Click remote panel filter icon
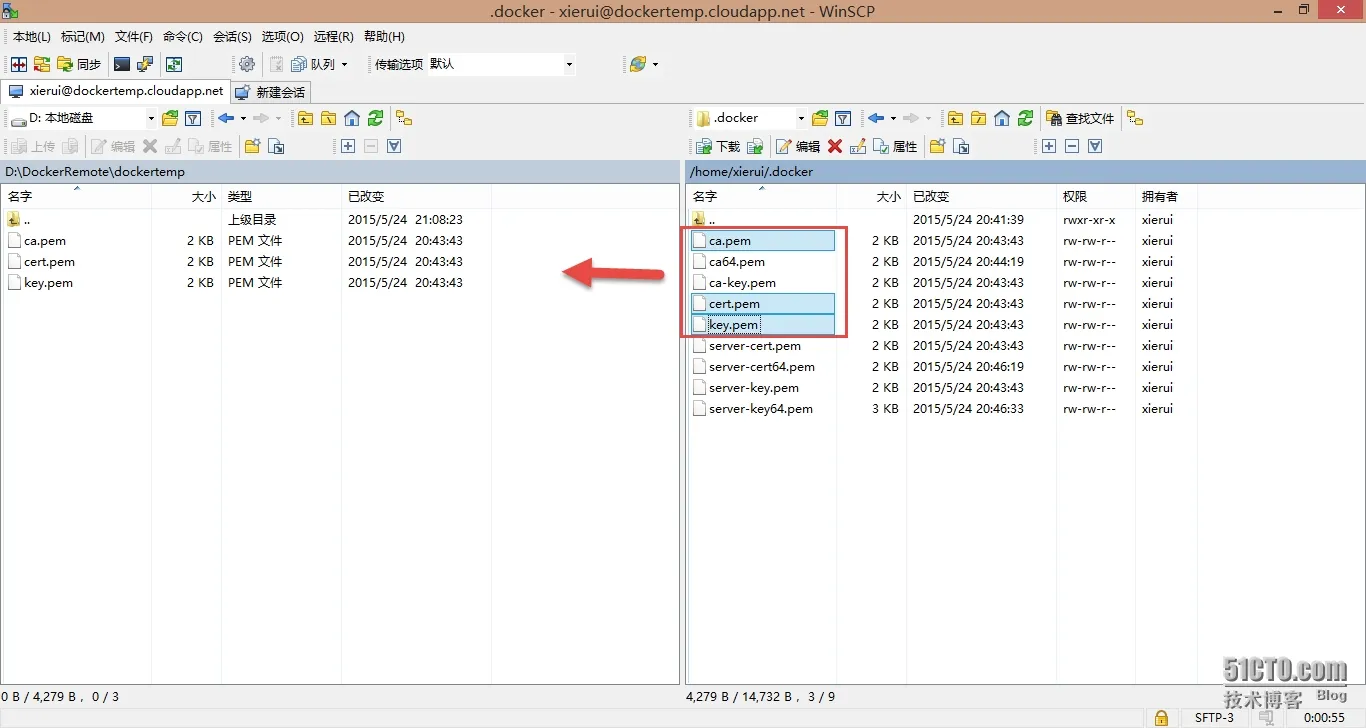The image size is (1366, 728). (x=843, y=118)
